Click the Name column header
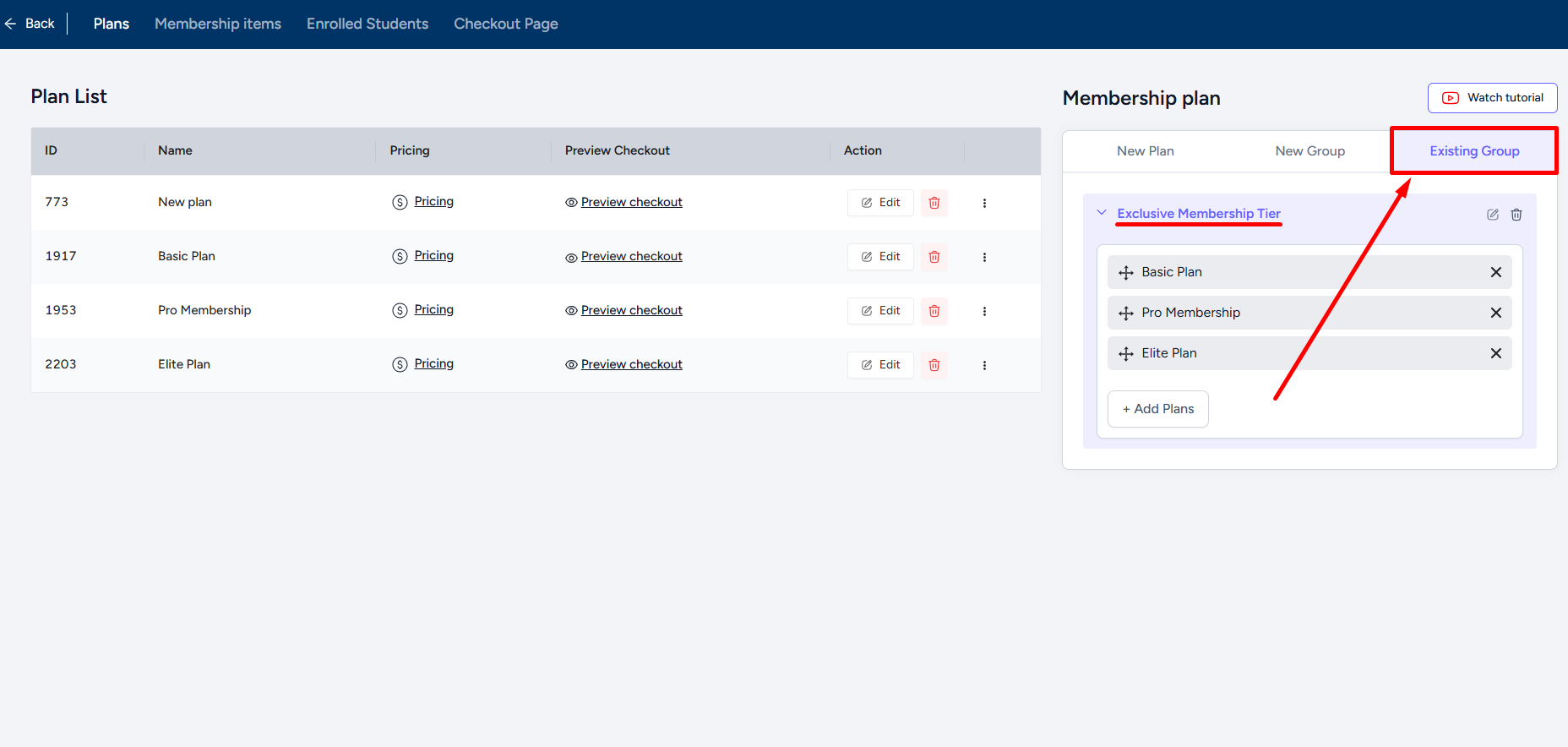The width and height of the screenshot is (1568, 747). point(175,150)
